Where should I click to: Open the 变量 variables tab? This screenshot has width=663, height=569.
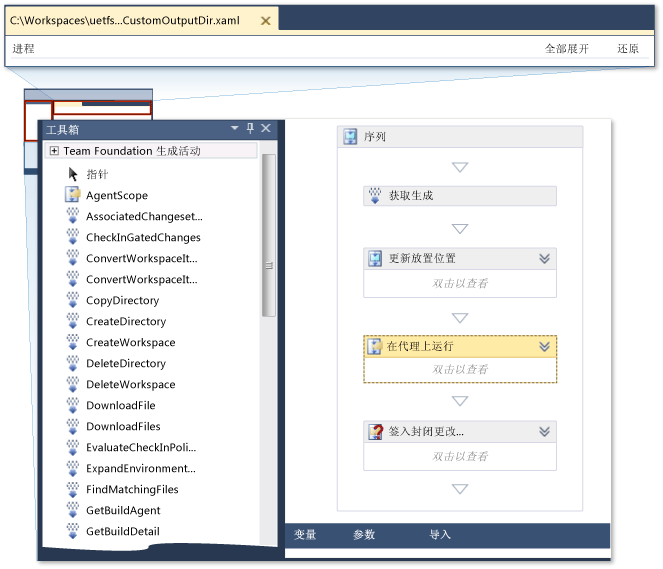pyautogui.click(x=305, y=535)
